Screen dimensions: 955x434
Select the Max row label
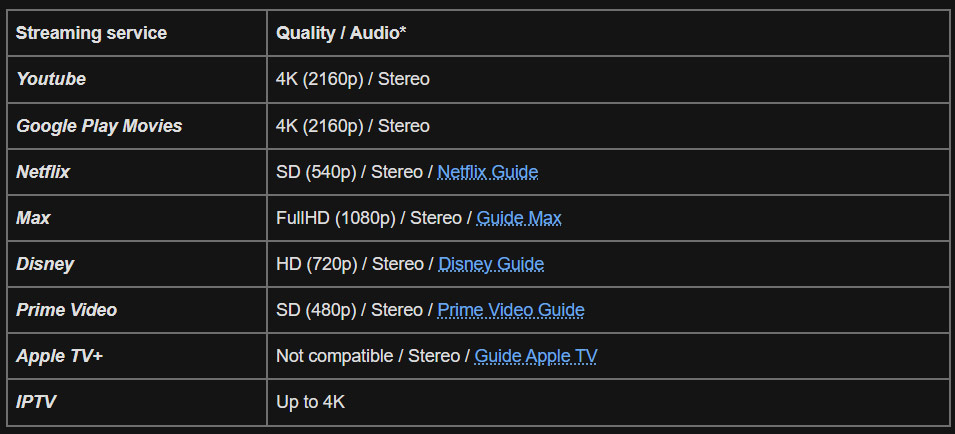pos(33,218)
